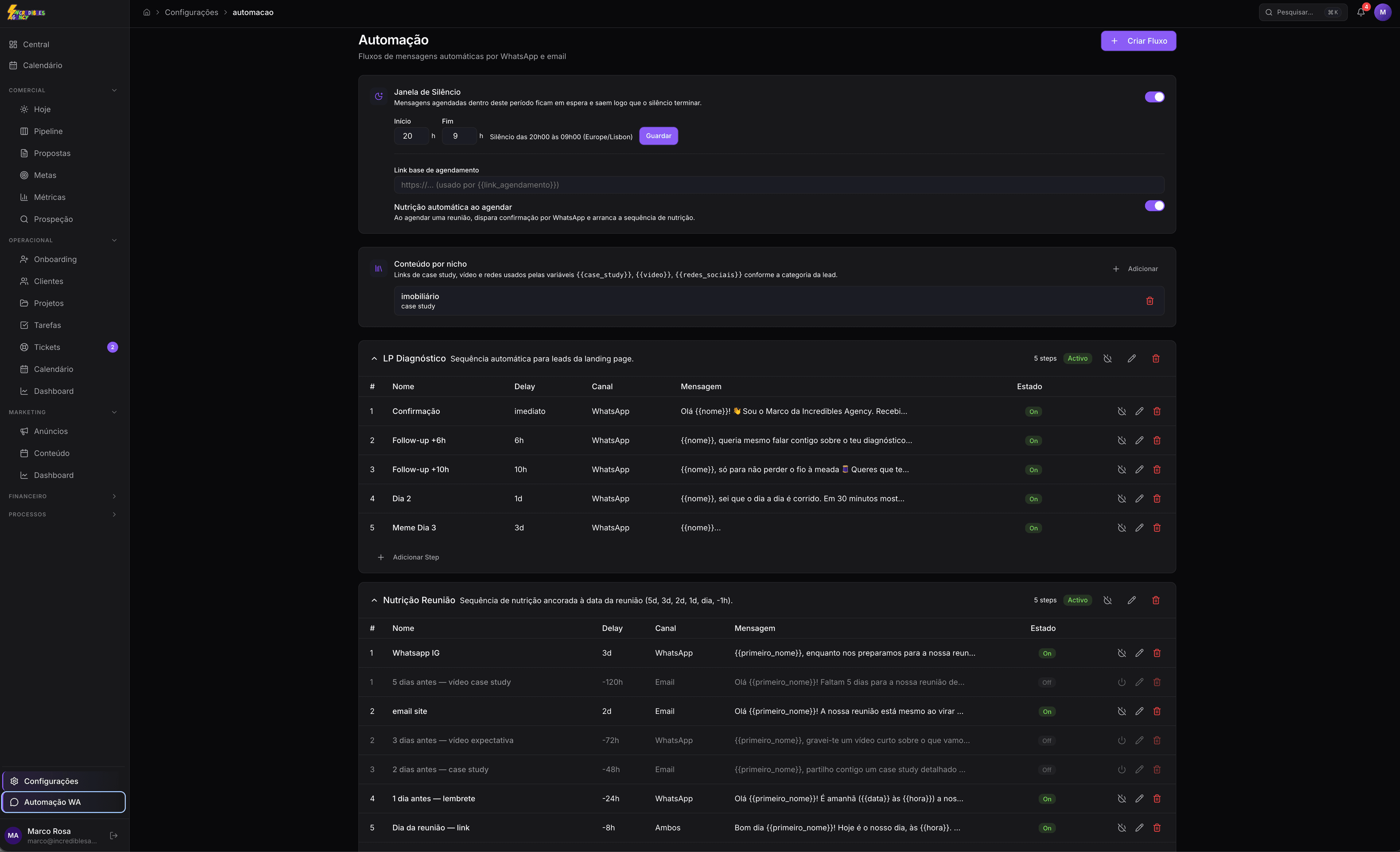Deactivate the Nutrição Reunião flow
Viewport: 1400px width, 852px height.
[1107, 601]
